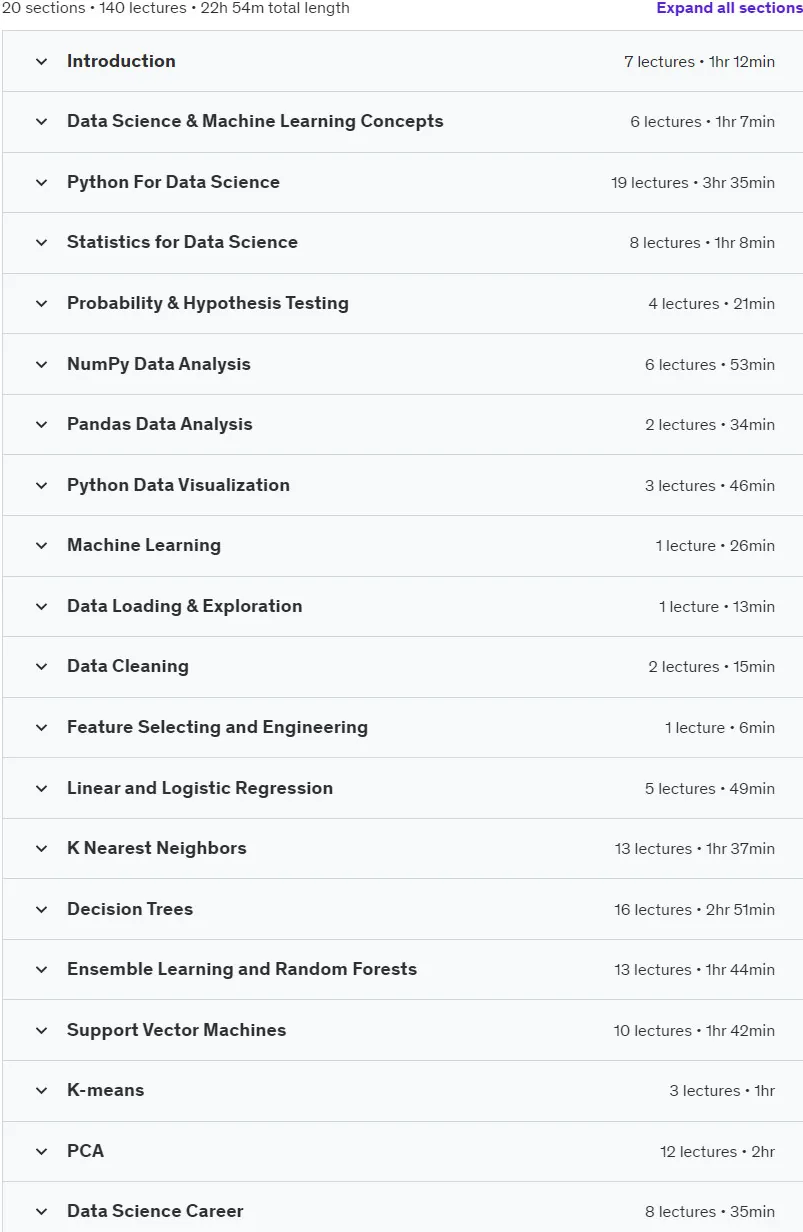Expand the K-means section chevron
The width and height of the screenshot is (803, 1232).
pyautogui.click(x=41, y=1091)
